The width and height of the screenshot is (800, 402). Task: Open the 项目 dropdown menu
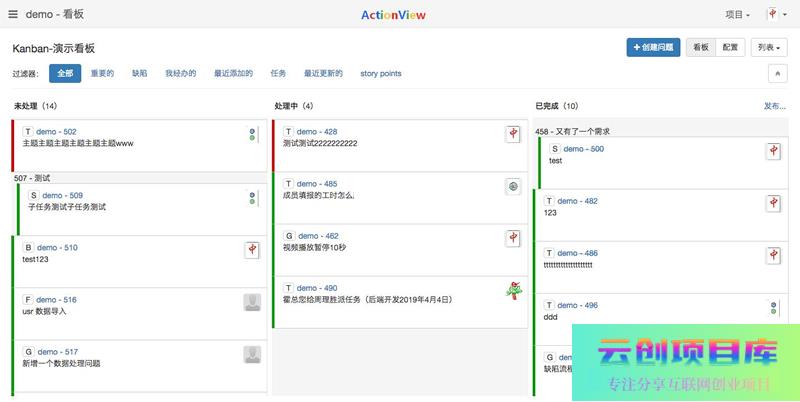(738, 14)
